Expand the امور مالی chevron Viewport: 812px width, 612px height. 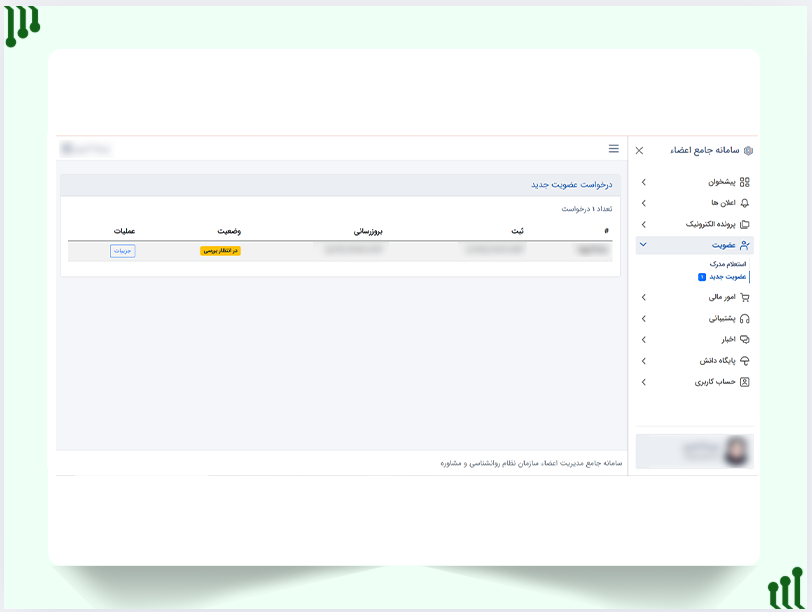pyautogui.click(x=644, y=297)
